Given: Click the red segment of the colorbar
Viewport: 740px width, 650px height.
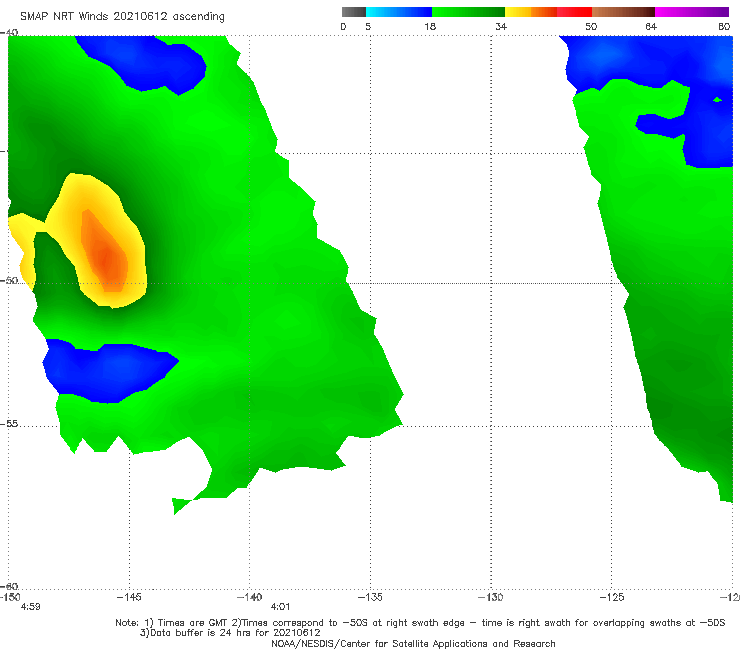Looking at the screenshot, I should pos(574,12).
